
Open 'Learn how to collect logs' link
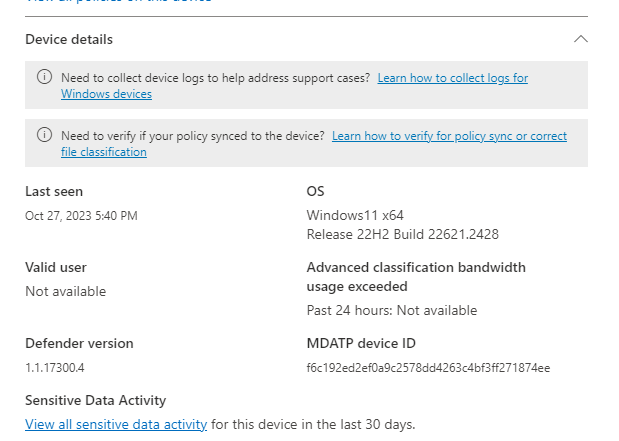[452, 78]
